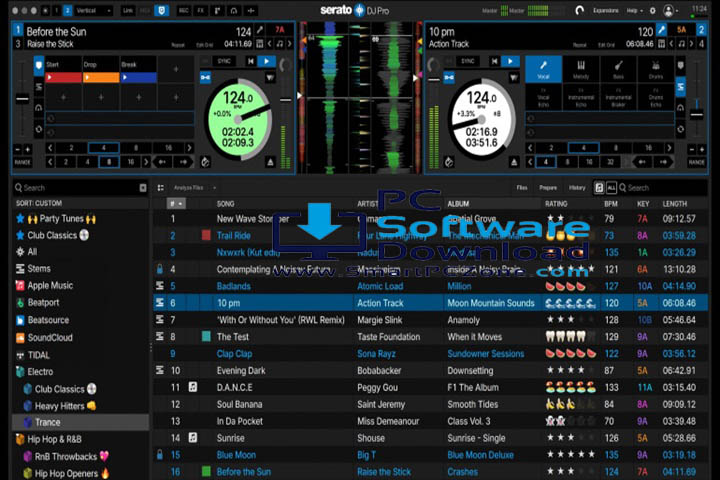Screen dimensions: 720x480
Task: Switch to deck layout 1 in top bar
Action: tap(56, 10)
